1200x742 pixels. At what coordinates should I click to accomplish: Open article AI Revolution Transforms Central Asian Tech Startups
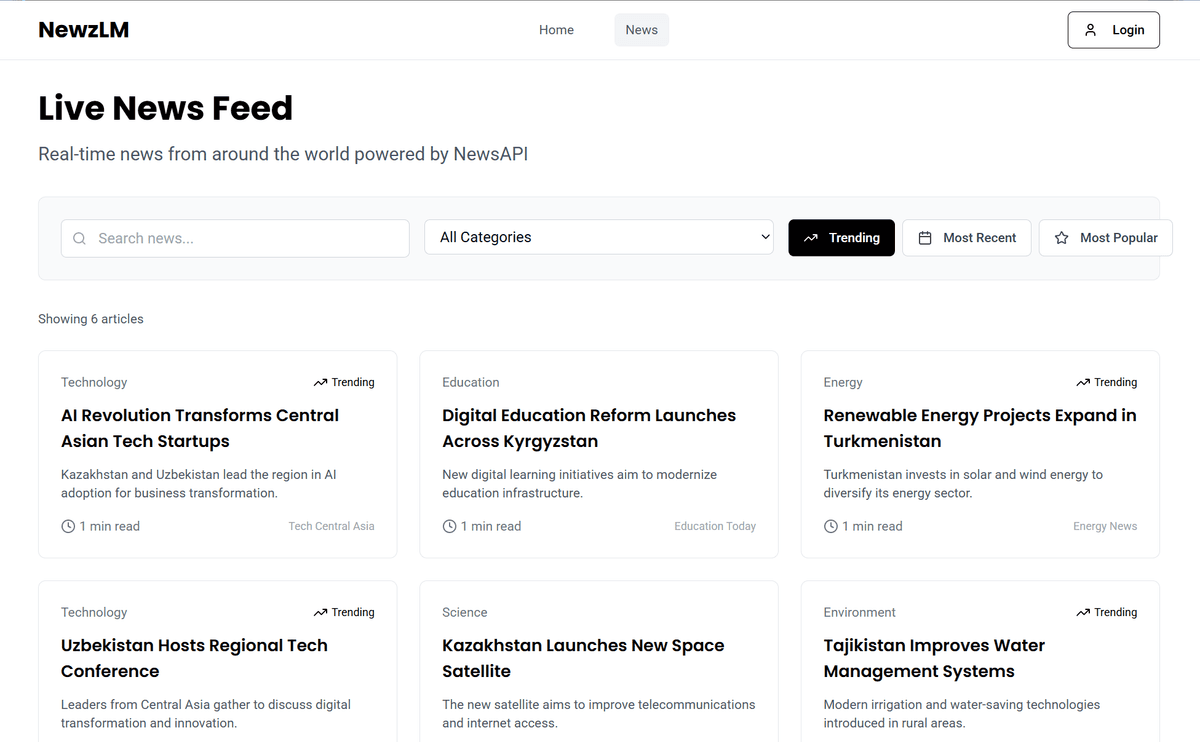(200, 428)
